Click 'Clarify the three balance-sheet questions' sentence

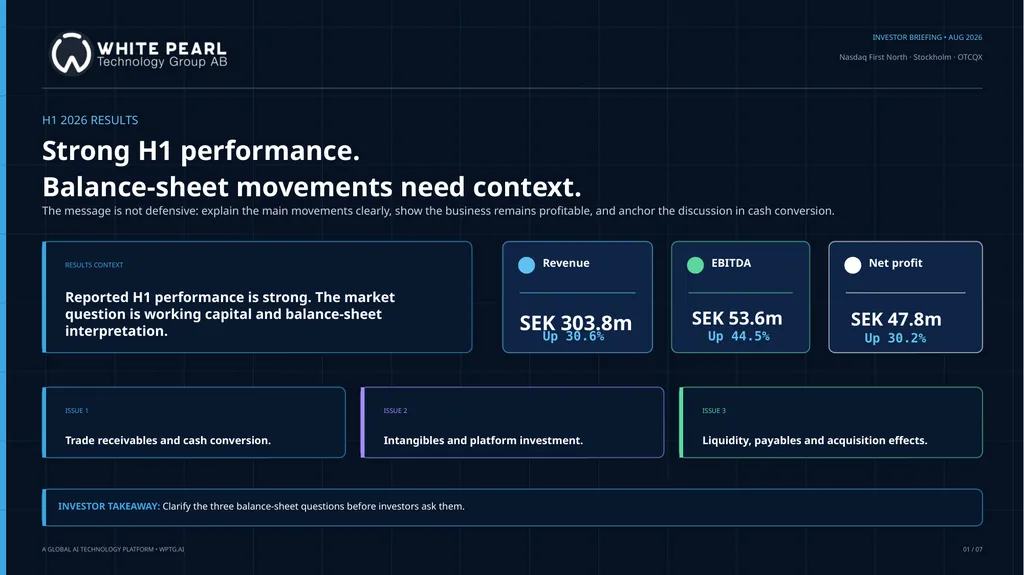pos(313,506)
